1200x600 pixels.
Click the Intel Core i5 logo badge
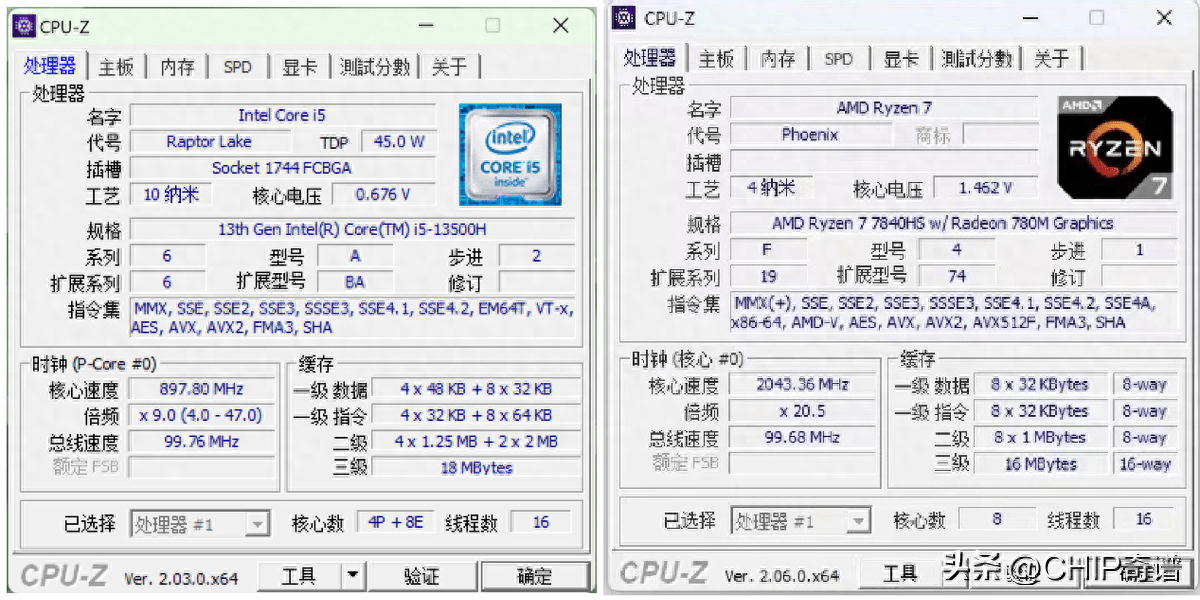[x=510, y=155]
